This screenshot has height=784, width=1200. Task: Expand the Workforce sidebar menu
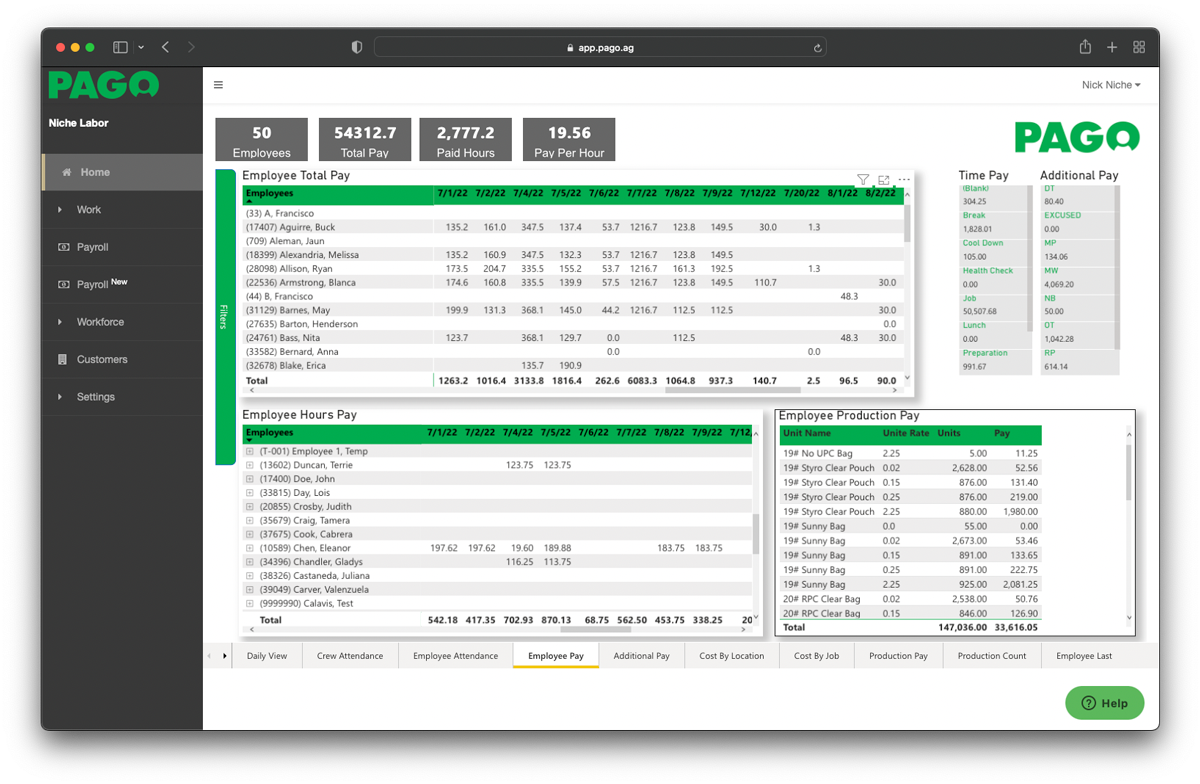(100, 322)
